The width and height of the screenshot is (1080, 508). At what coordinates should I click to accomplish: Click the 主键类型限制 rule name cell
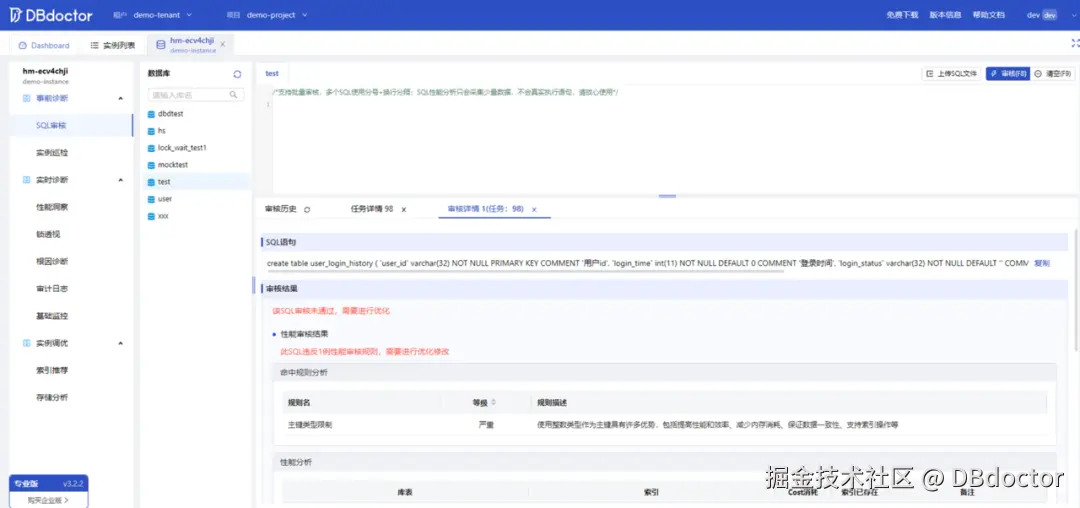310,425
